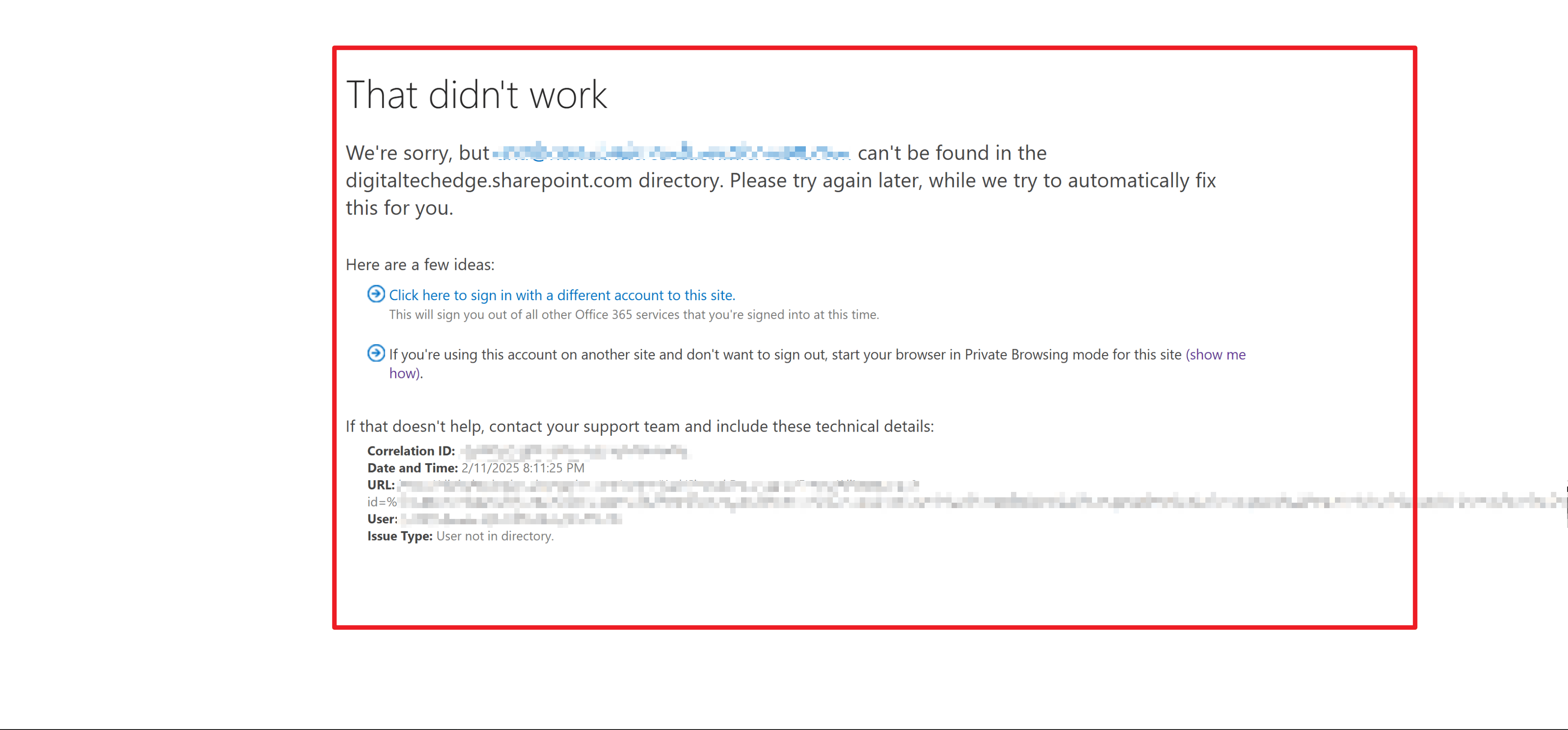The image size is (1568, 730).
Task: Click the arrow icon beside the sign-in suggestion
Action: pos(376,295)
